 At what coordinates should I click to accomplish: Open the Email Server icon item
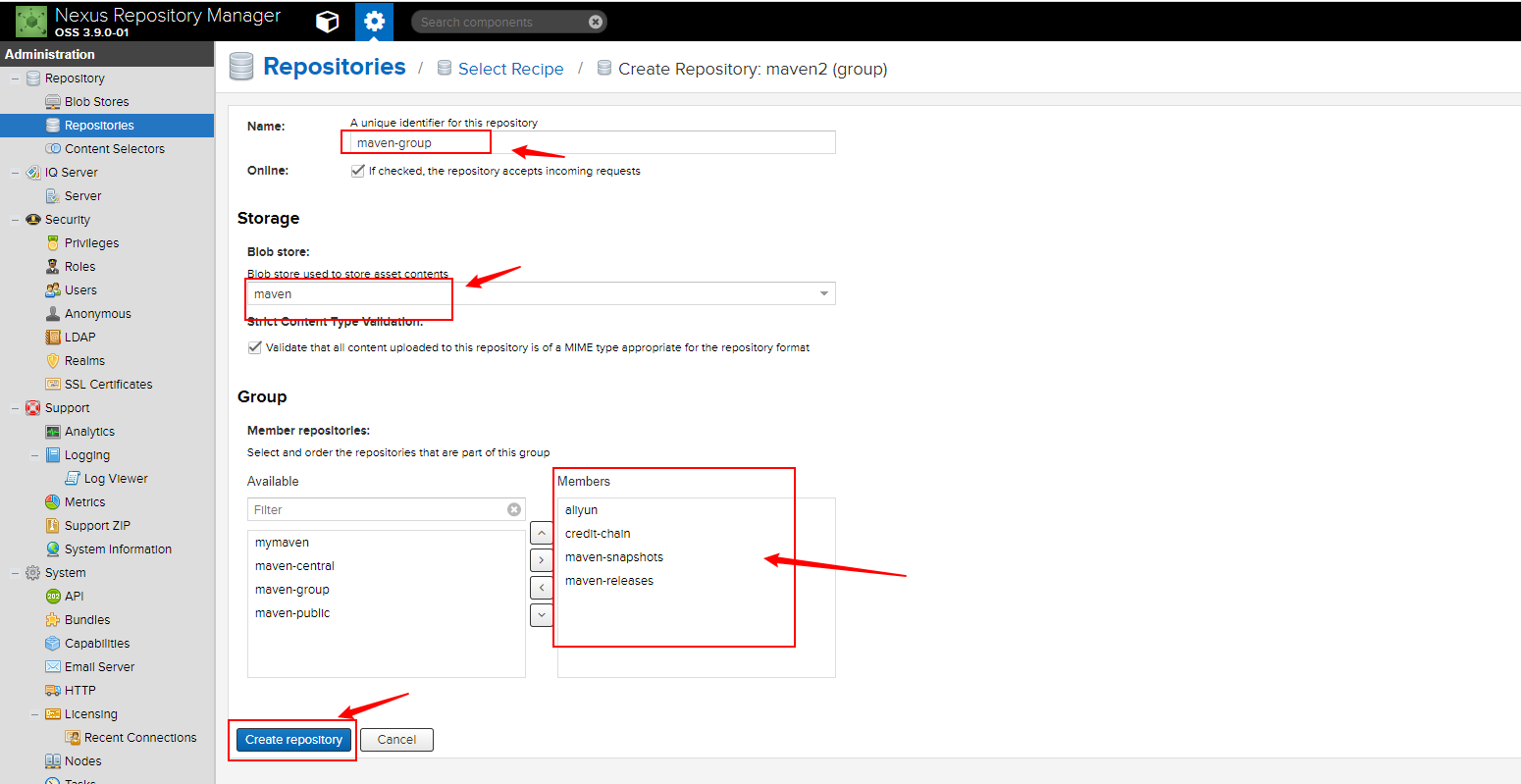53,667
